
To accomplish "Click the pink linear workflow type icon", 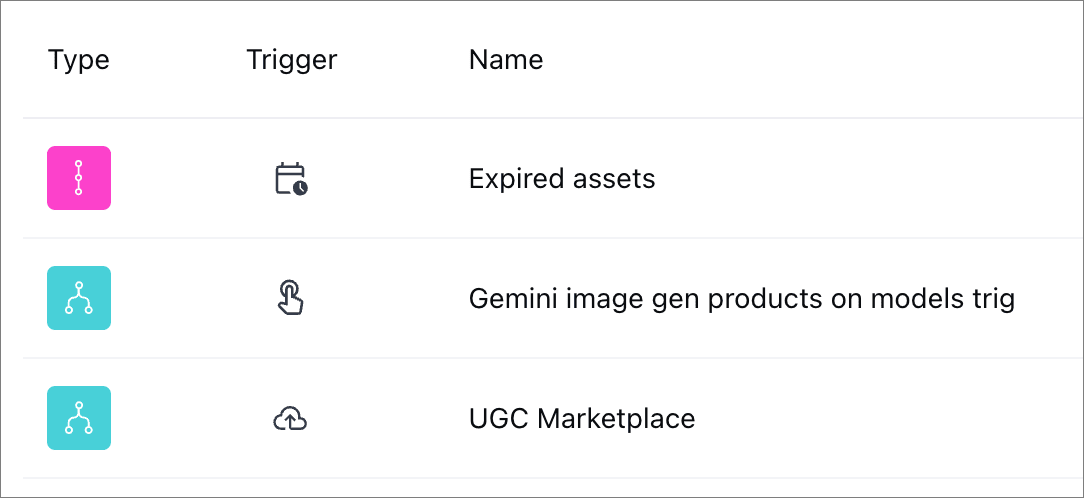I will pos(79,178).
